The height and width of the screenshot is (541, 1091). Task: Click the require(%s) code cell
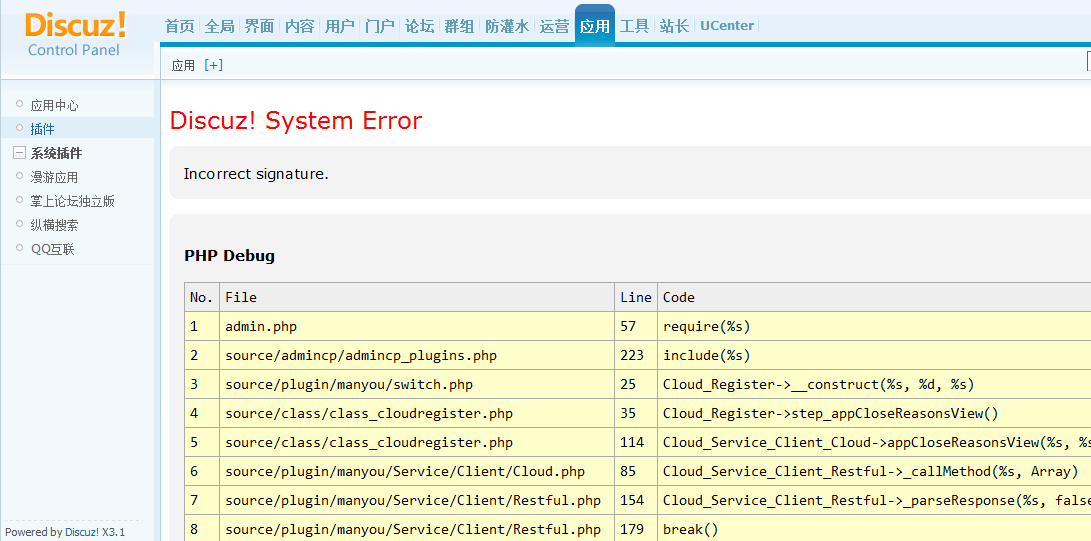tap(874, 326)
